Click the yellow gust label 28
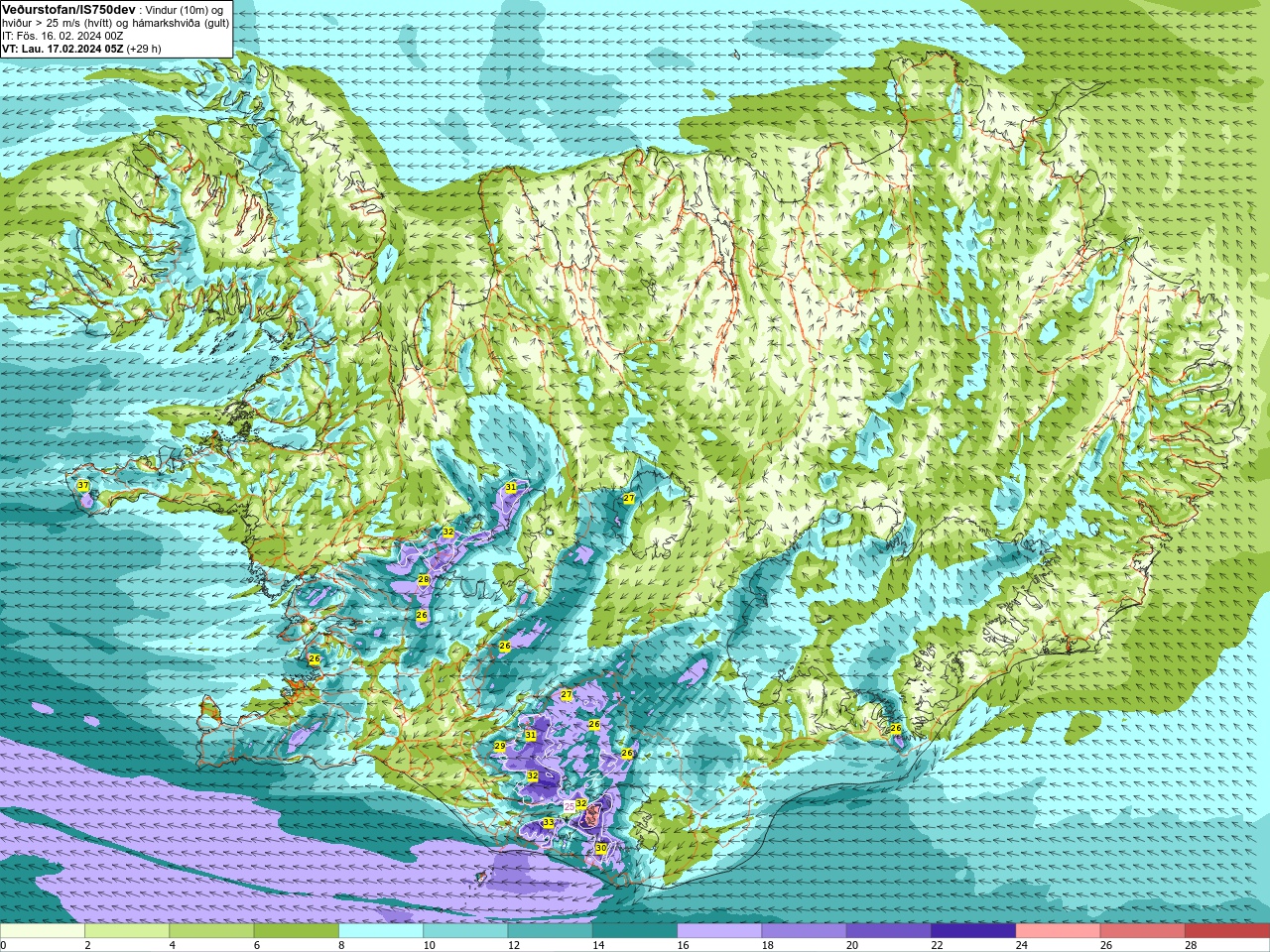 (x=424, y=579)
